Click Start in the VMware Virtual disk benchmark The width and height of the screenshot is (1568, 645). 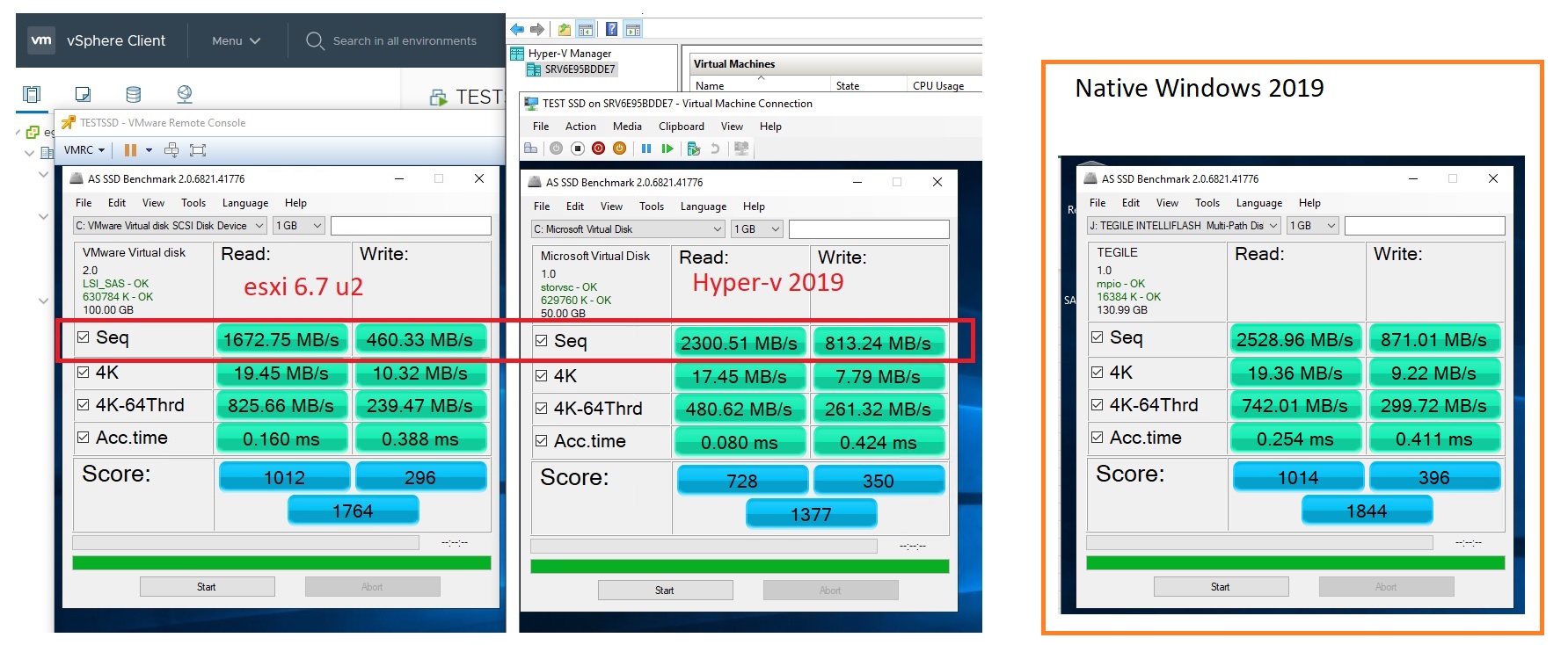pos(207,587)
